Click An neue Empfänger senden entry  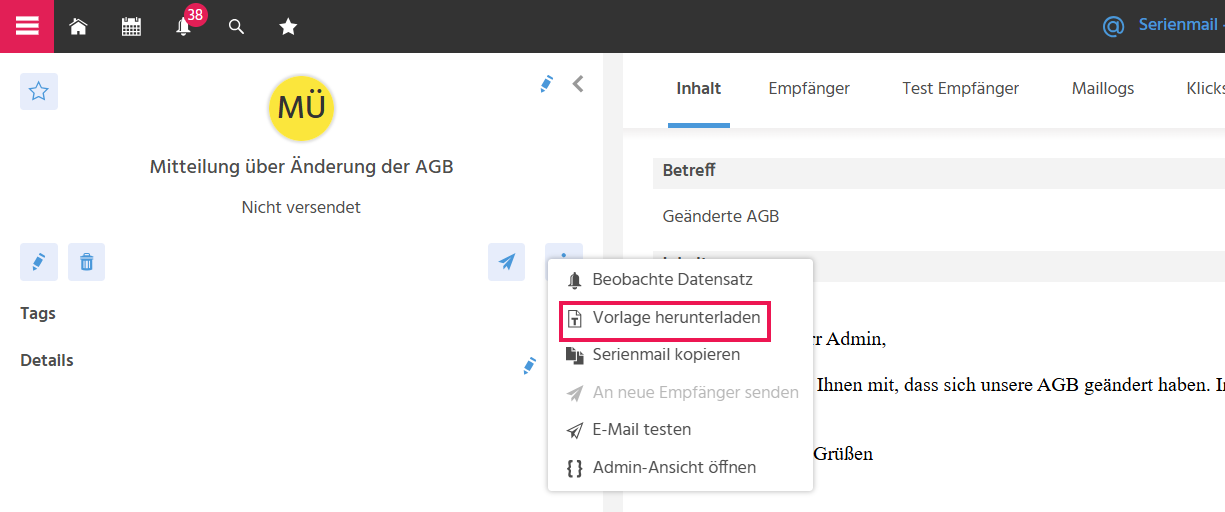[x=680, y=393]
